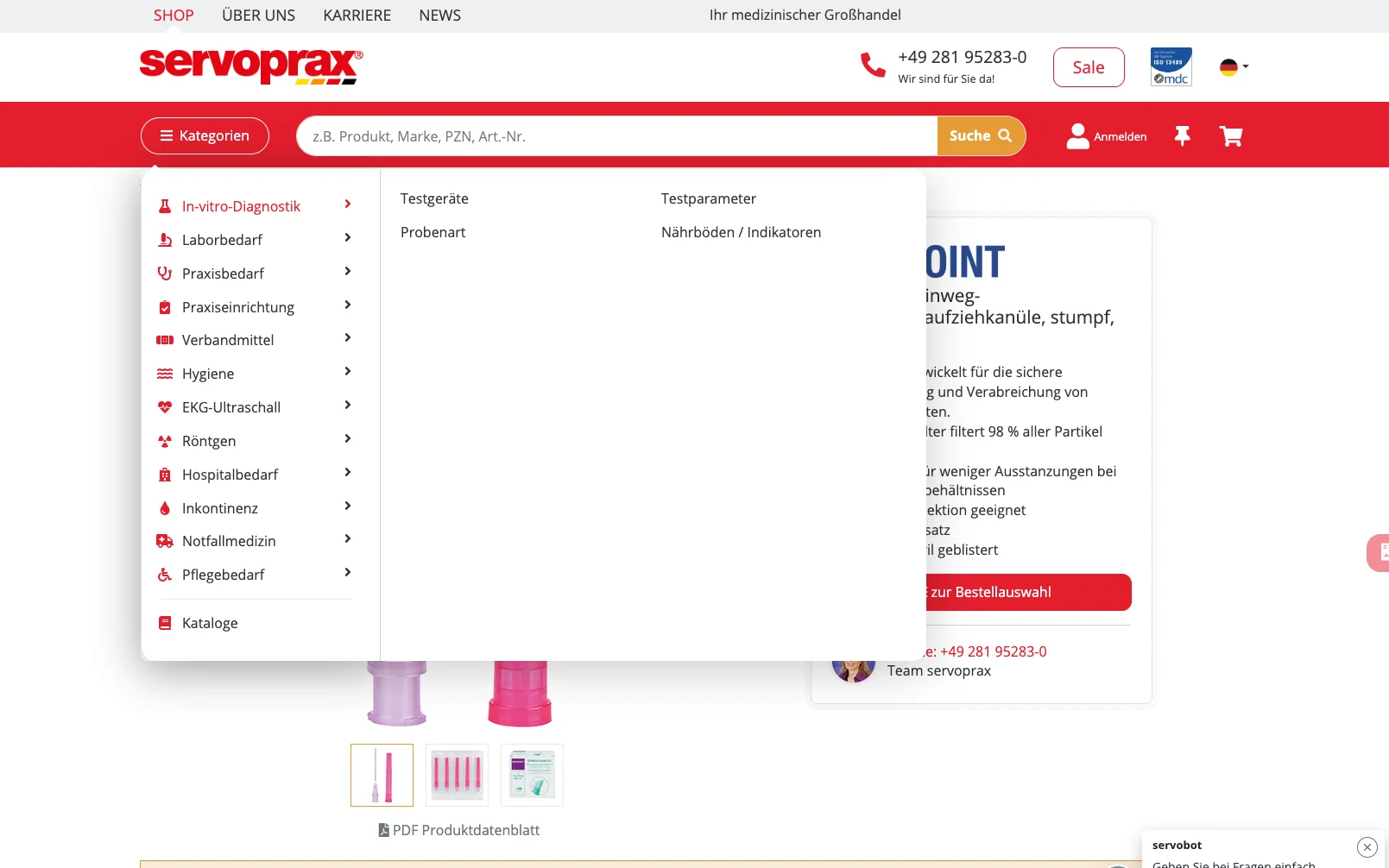Select the Testgeräte subcategory
The height and width of the screenshot is (868, 1389).
pyautogui.click(x=434, y=198)
